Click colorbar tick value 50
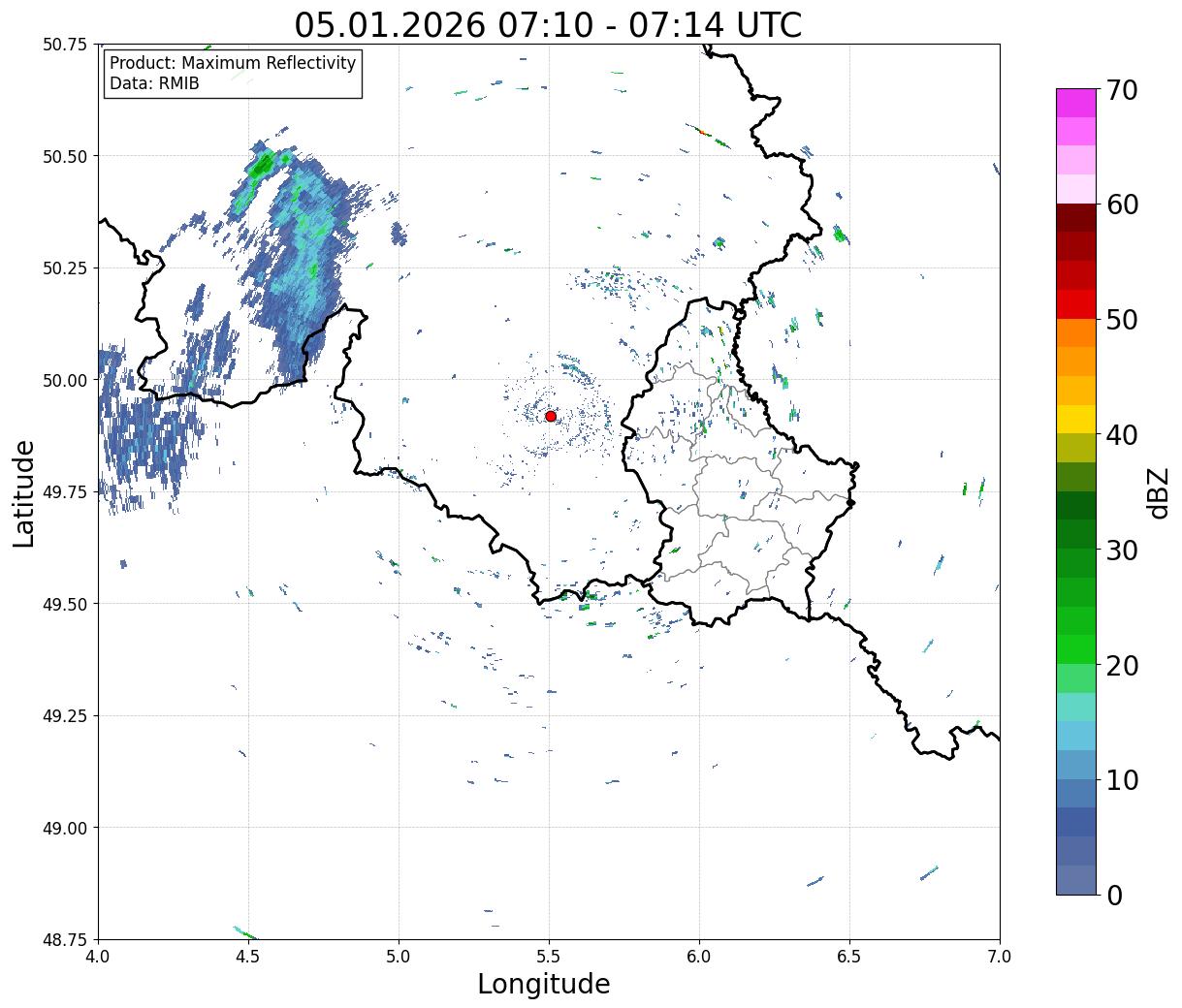The height and width of the screenshot is (1008, 1182). click(1122, 320)
